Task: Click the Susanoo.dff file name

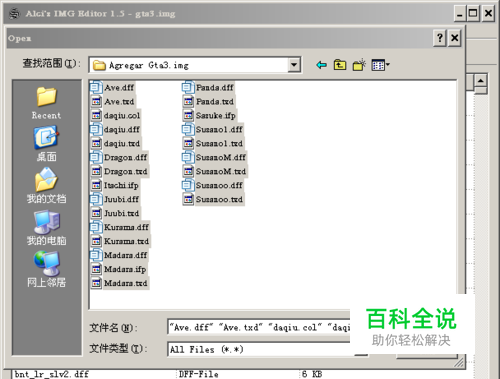Action: (219, 185)
